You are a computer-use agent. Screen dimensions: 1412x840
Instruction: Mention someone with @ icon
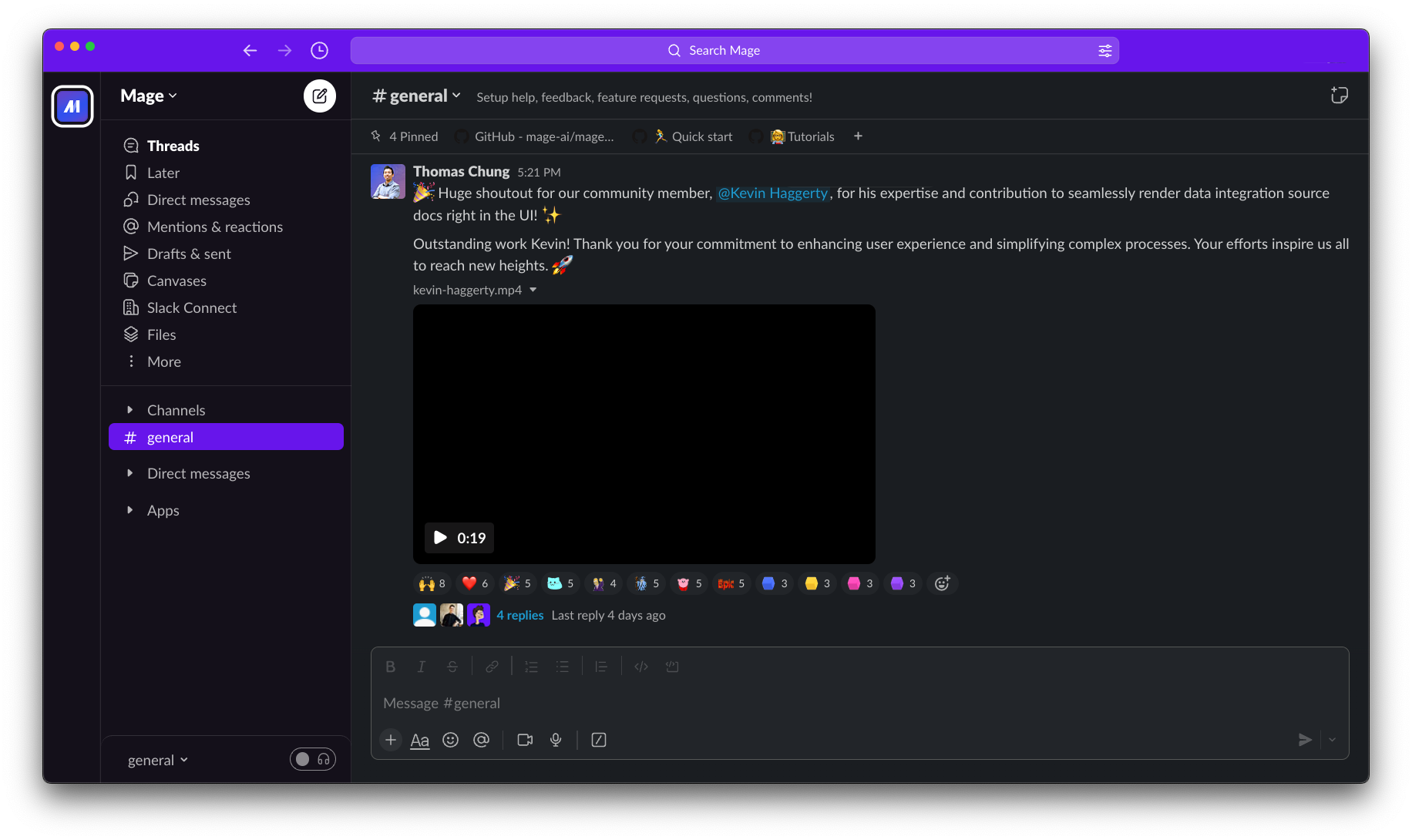[481, 740]
